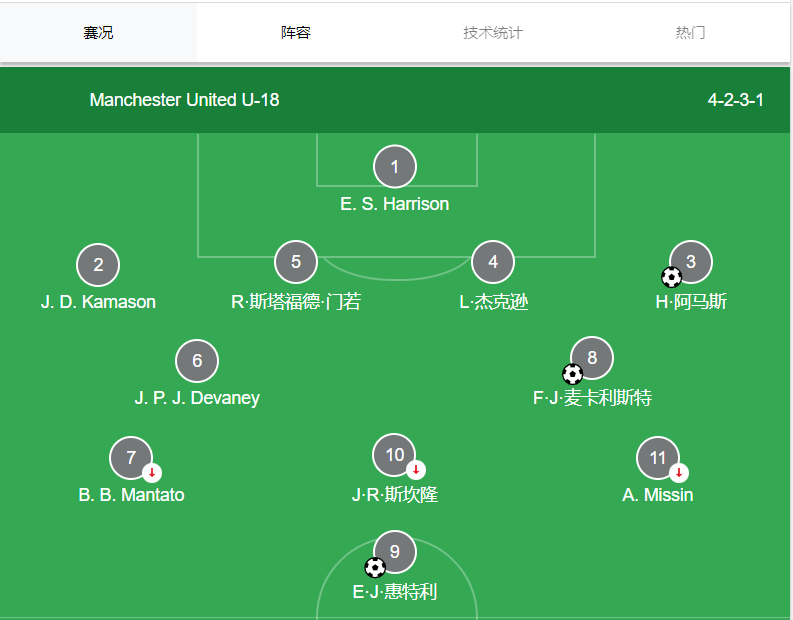Click substitution arrow on player 10

point(417,469)
